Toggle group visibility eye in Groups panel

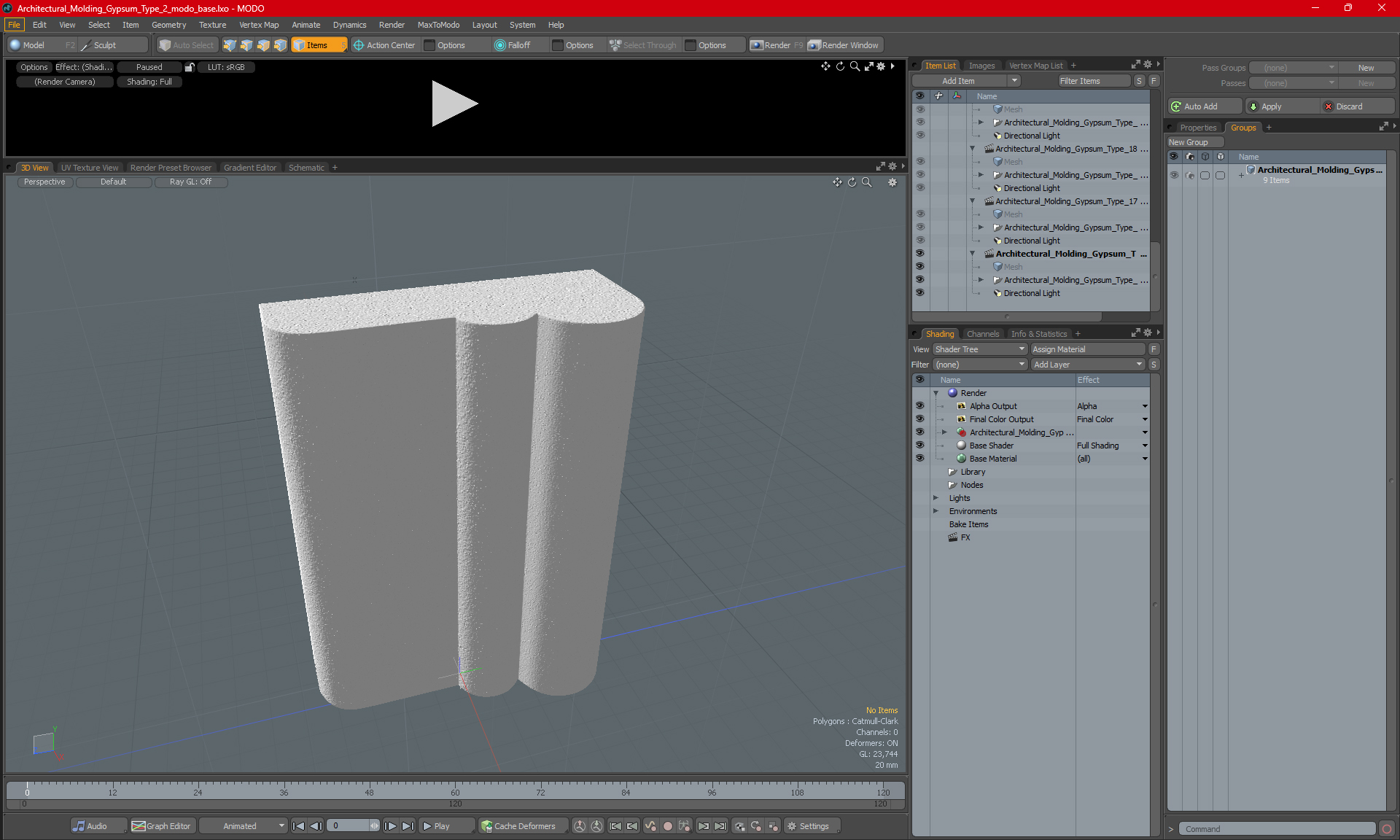click(x=1174, y=175)
